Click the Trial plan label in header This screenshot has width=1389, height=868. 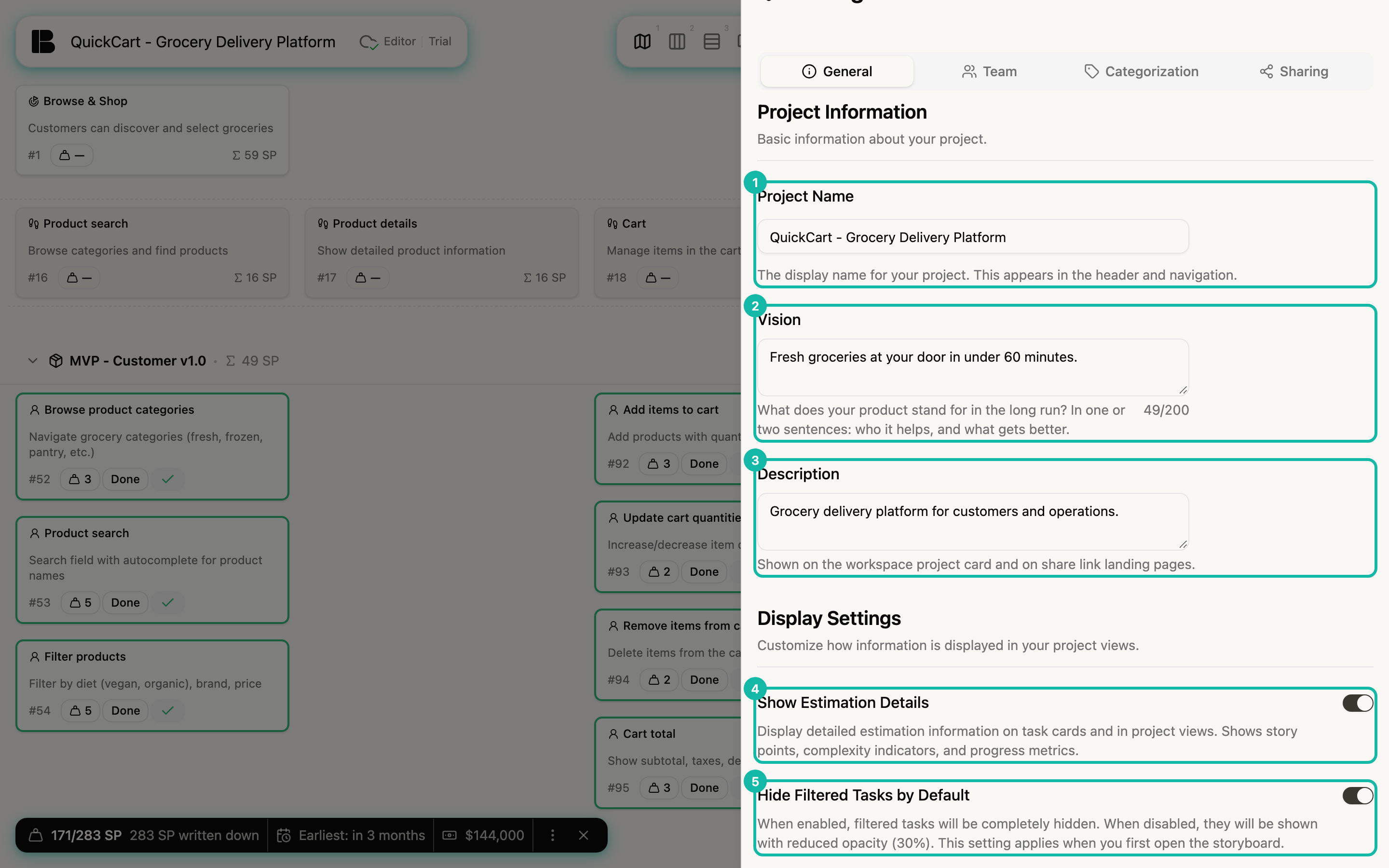(440, 41)
